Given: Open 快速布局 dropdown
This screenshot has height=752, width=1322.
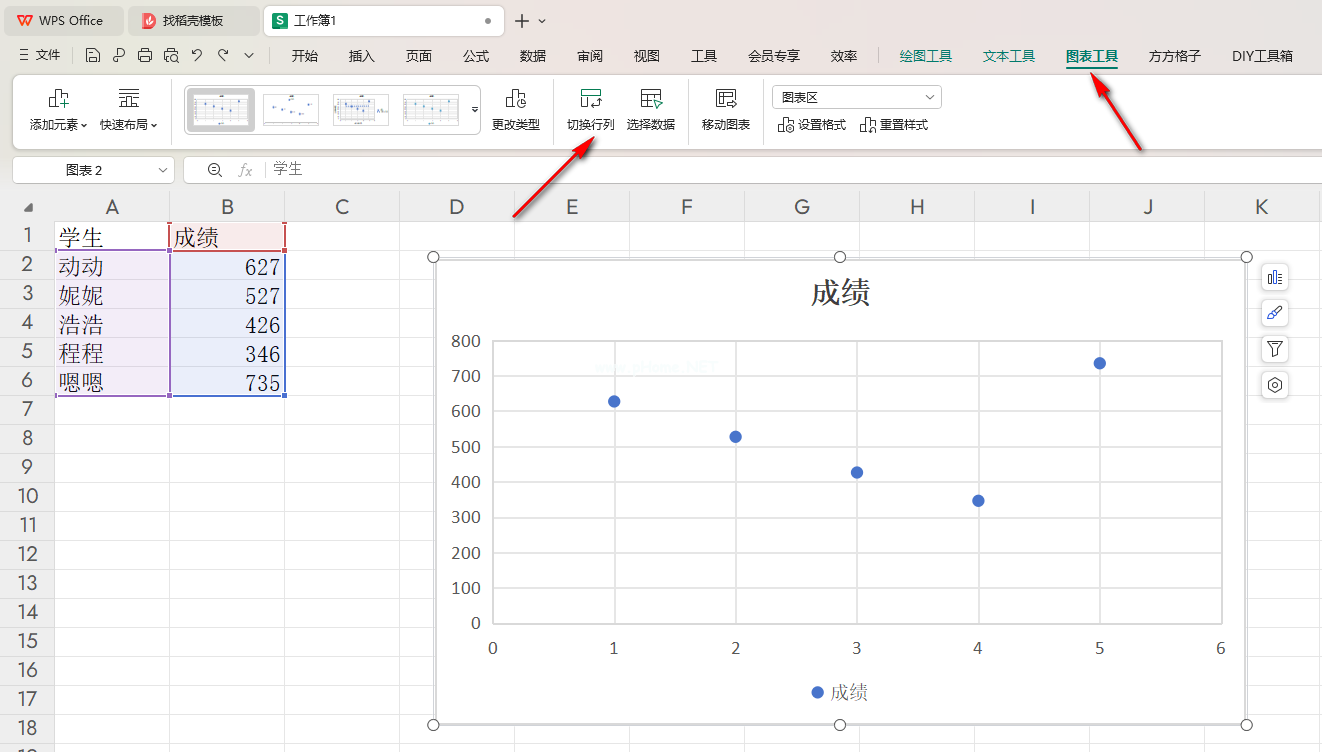Looking at the screenshot, I should tap(129, 111).
